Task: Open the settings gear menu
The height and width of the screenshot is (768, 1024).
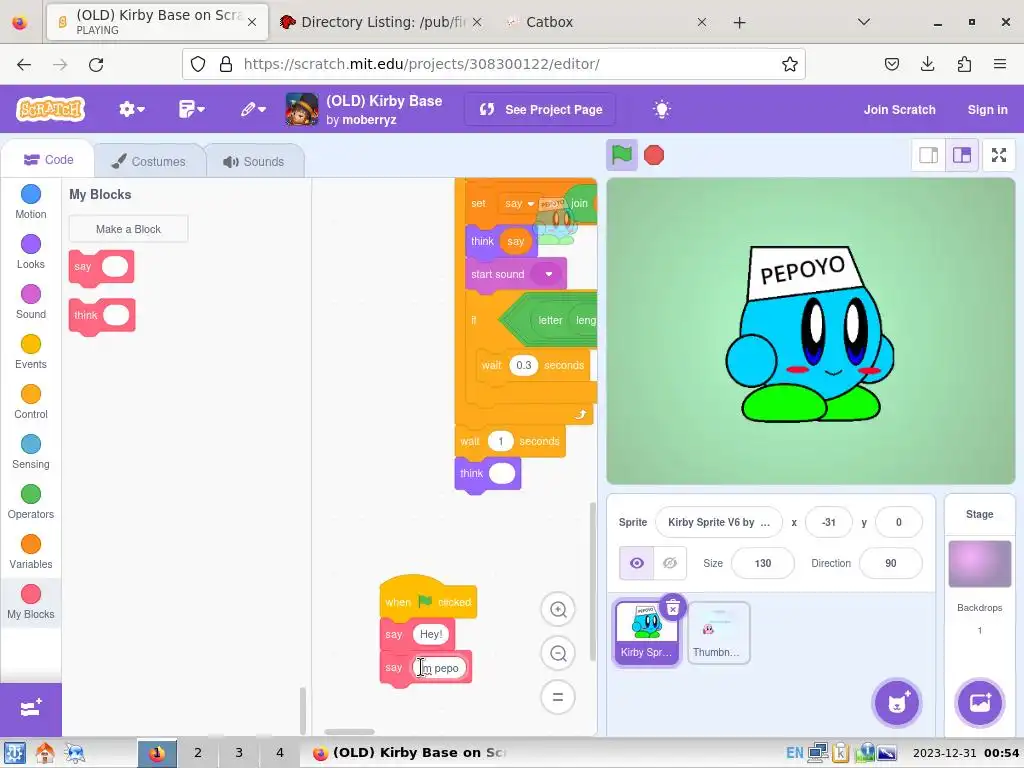Action: (131, 109)
